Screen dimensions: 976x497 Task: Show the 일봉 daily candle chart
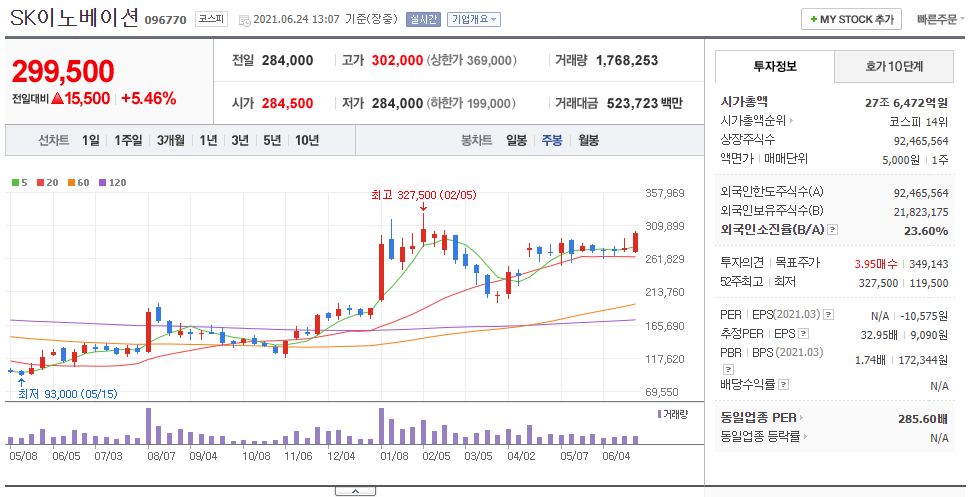click(x=517, y=141)
